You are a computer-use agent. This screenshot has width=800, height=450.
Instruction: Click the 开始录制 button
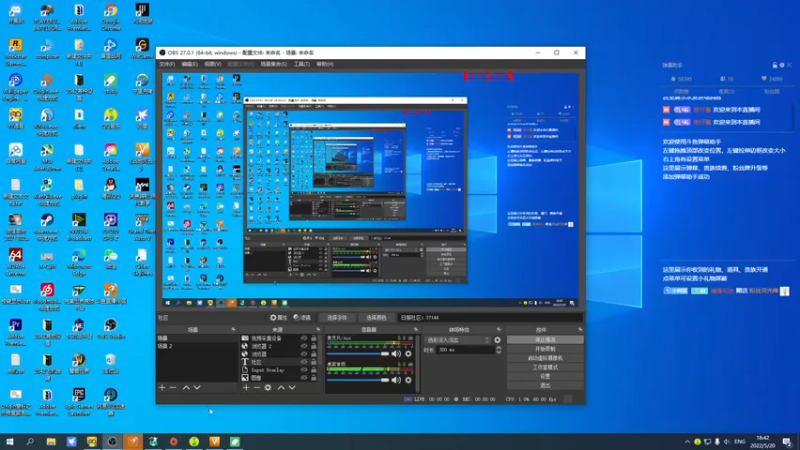click(x=545, y=349)
